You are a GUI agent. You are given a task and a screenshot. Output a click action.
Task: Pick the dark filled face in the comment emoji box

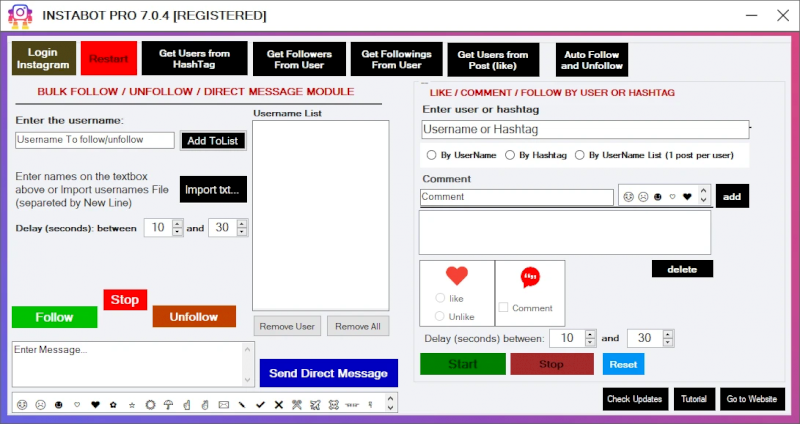coord(658,196)
